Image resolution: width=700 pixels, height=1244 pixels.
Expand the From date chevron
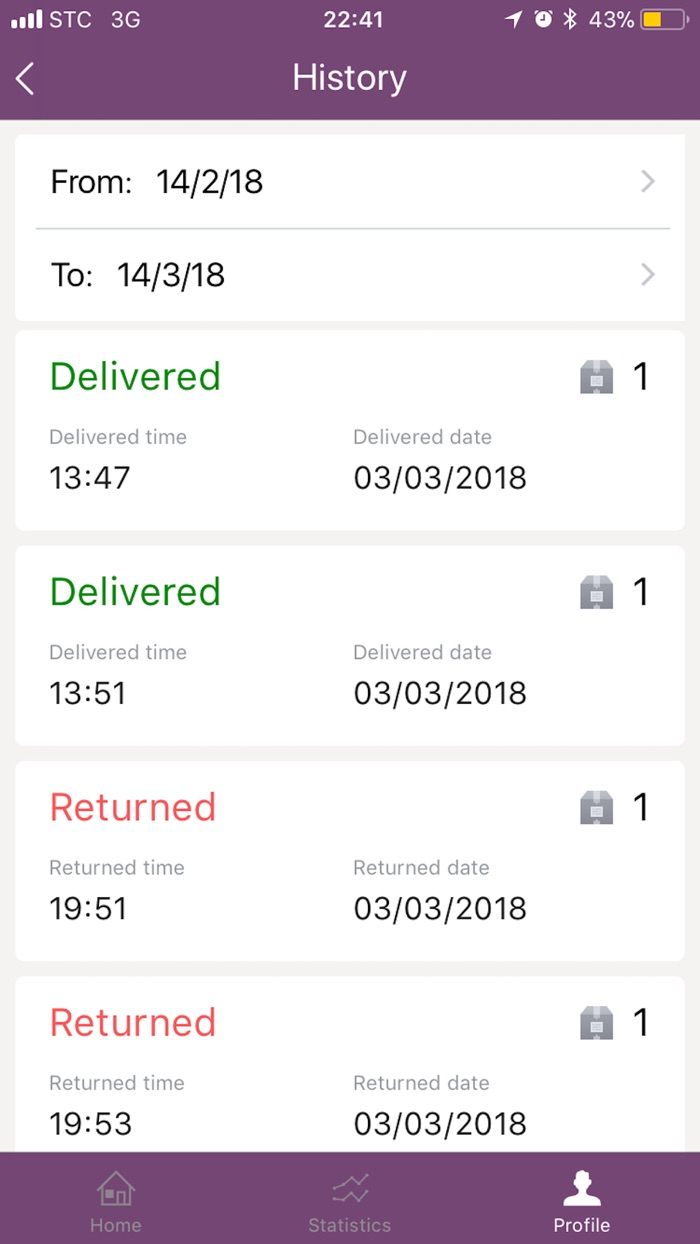tap(648, 181)
